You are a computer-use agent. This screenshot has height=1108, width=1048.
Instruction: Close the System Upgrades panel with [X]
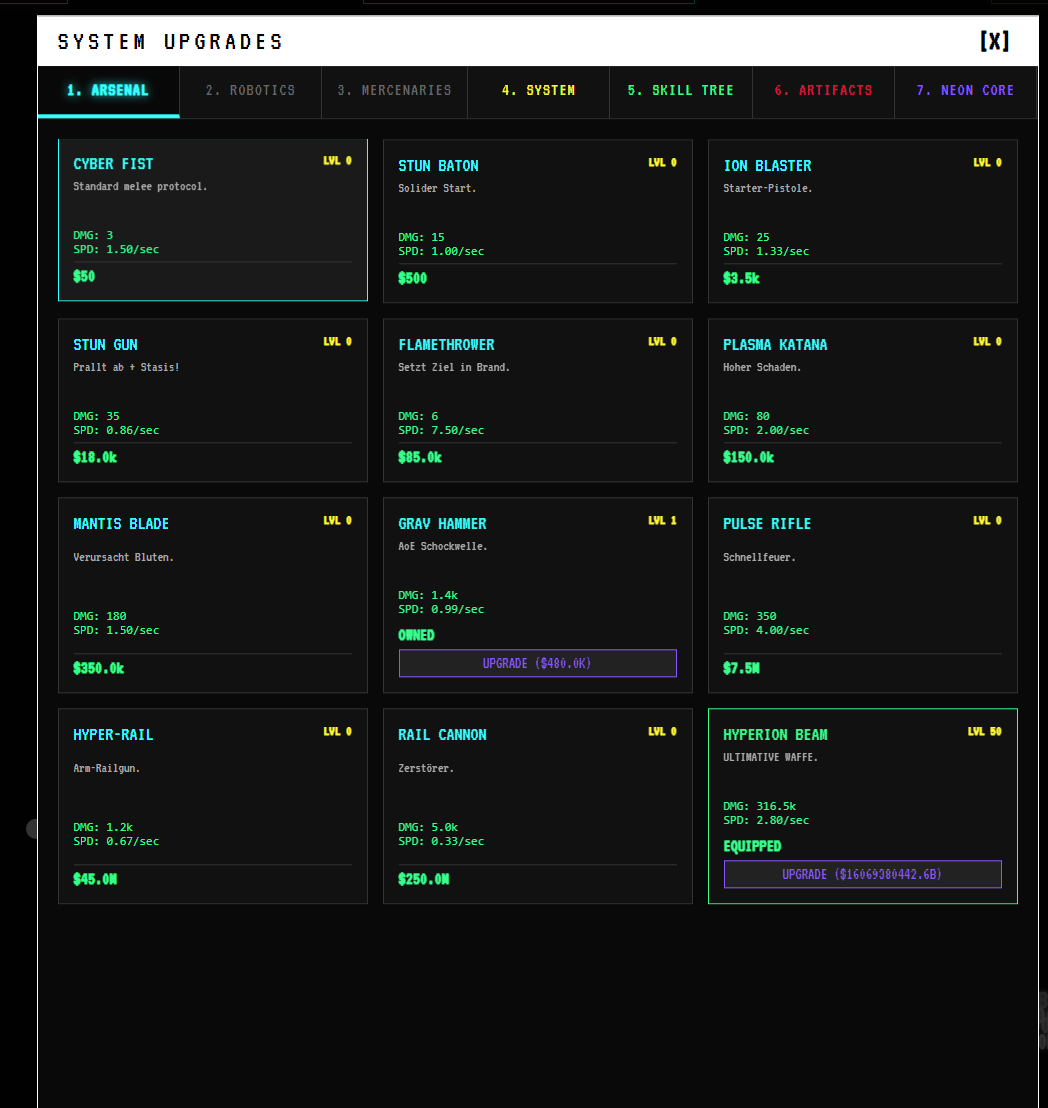pos(994,41)
